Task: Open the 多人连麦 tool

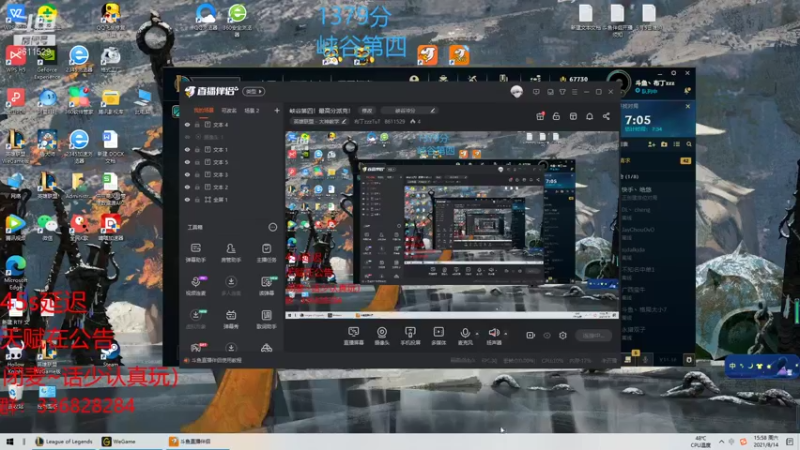Action: 231,286
